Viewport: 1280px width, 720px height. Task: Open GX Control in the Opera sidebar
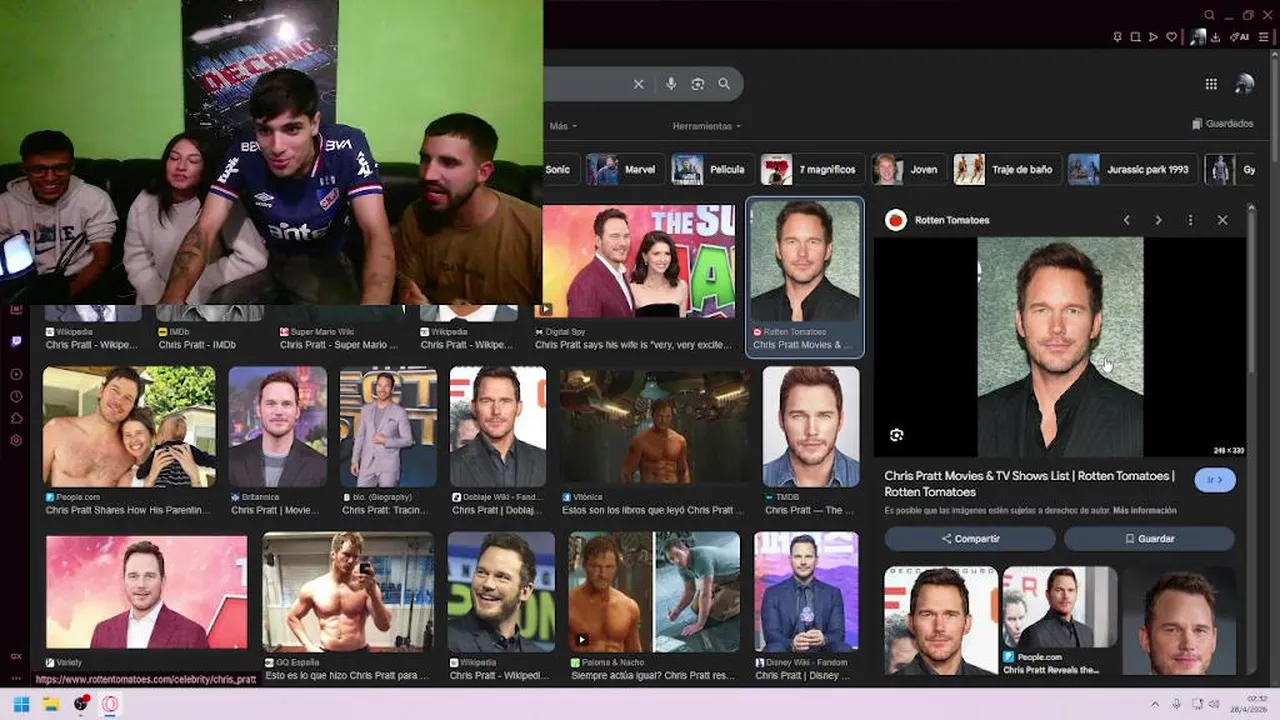(16, 656)
